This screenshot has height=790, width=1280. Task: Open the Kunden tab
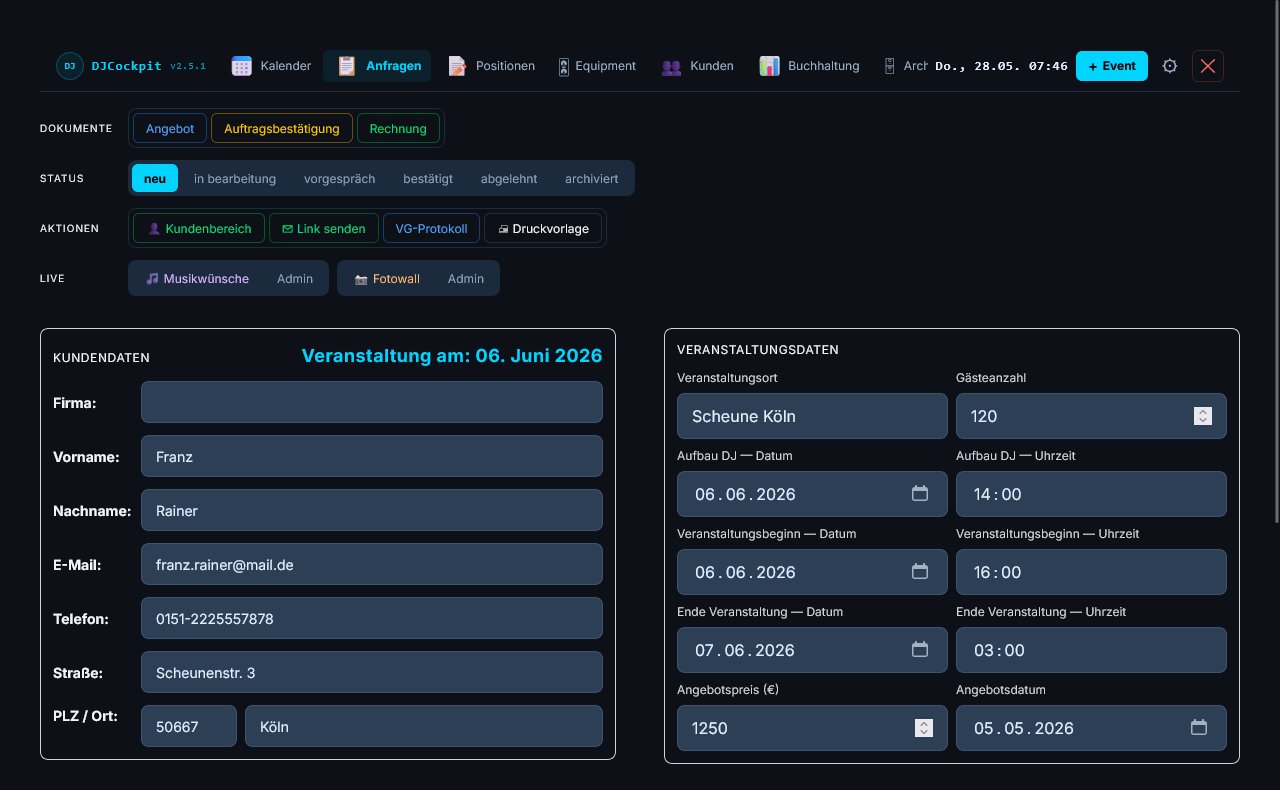click(x=697, y=66)
